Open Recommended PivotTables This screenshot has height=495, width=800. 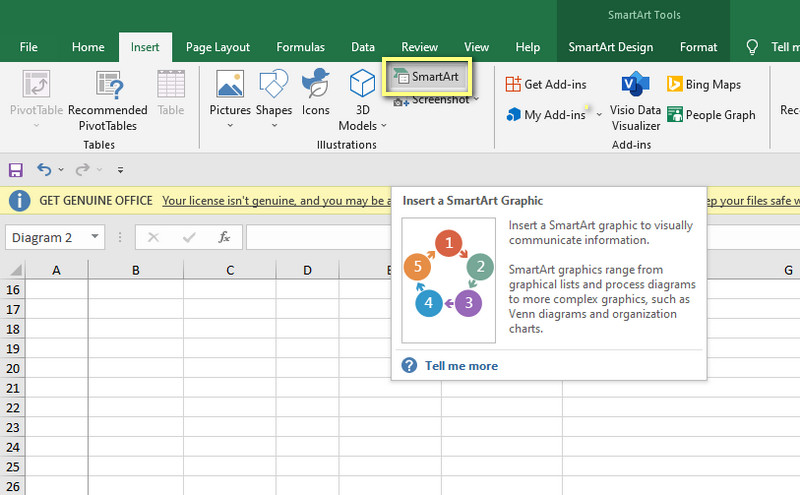108,101
